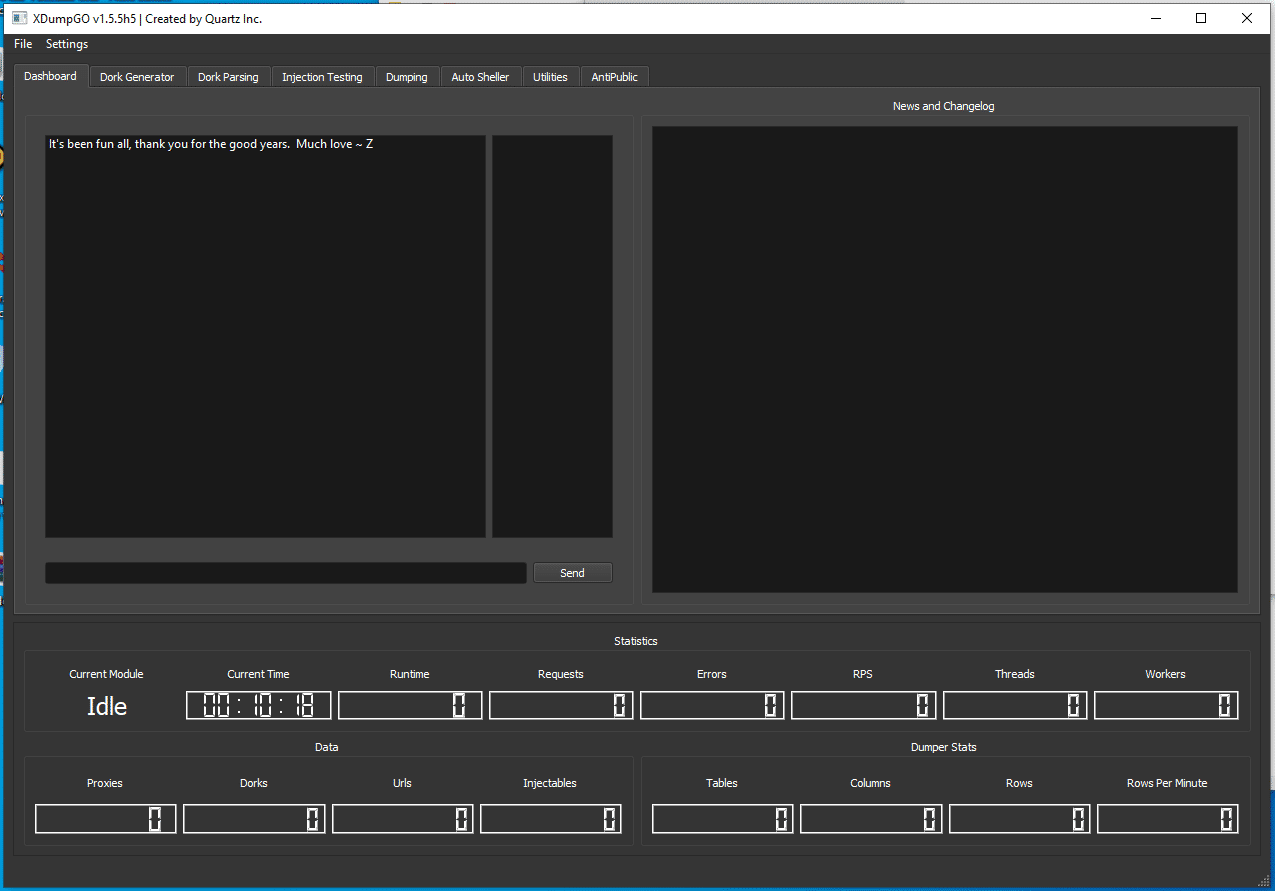The width and height of the screenshot is (1275, 891).
Task: Open the Dork Generator tab
Action: [x=137, y=77]
